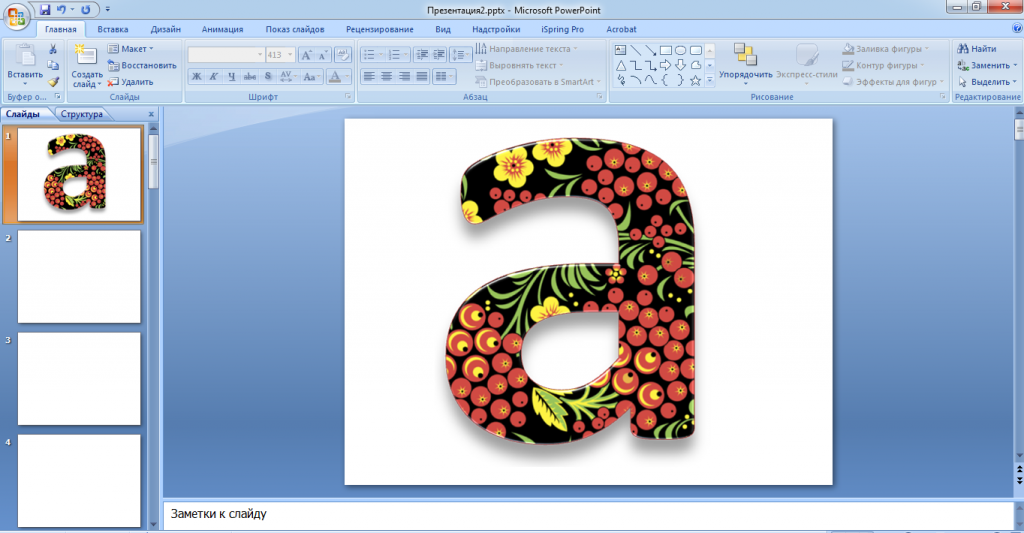Open Направление текста text direction menu

click(526, 49)
